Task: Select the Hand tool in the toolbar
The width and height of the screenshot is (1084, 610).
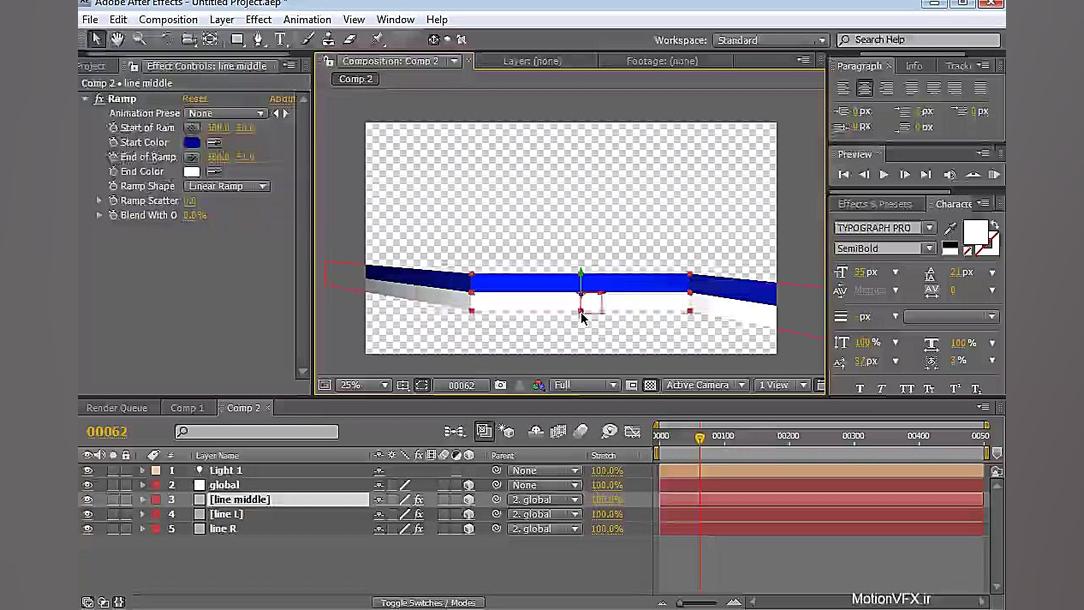Action: (x=117, y=39)
